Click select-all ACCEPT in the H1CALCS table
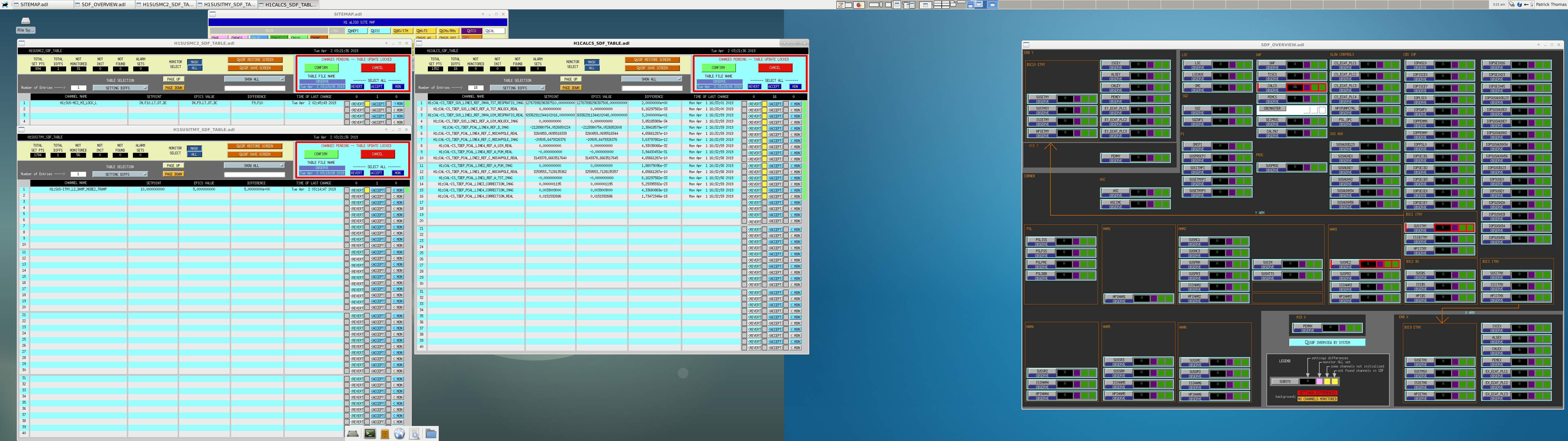1568x441 pixels. 774,86
